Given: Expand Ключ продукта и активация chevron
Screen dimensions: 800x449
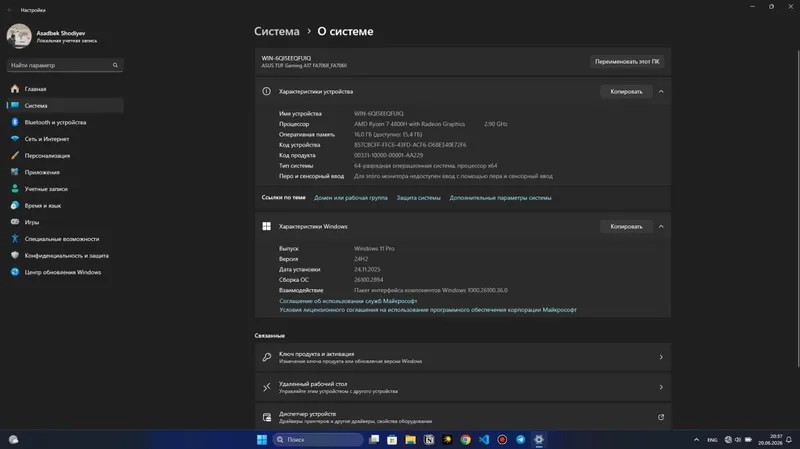Looking at the screenshot, I should pos(661,357).
